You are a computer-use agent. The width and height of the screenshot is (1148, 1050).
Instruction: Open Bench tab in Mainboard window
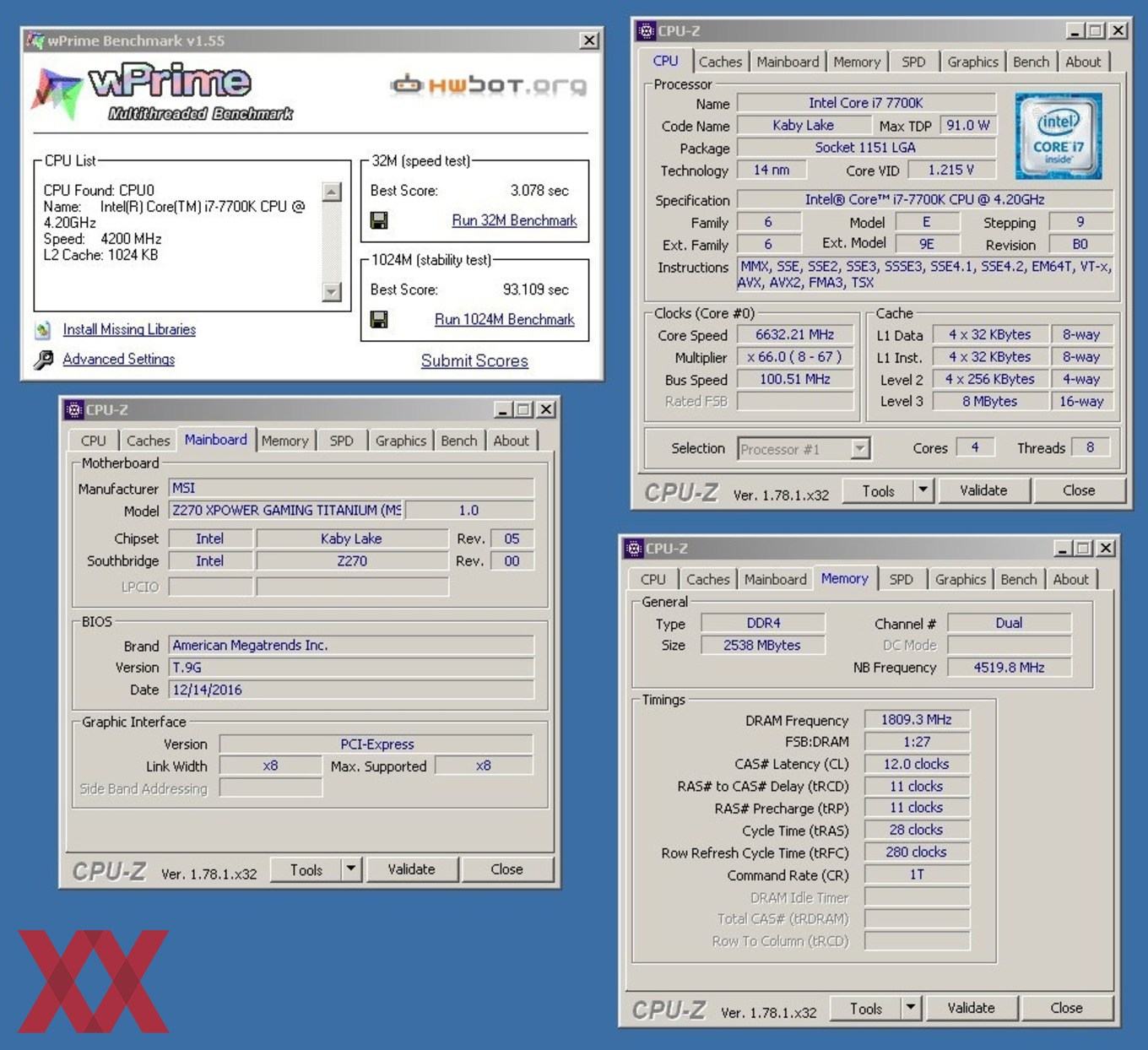click(458, 441)
